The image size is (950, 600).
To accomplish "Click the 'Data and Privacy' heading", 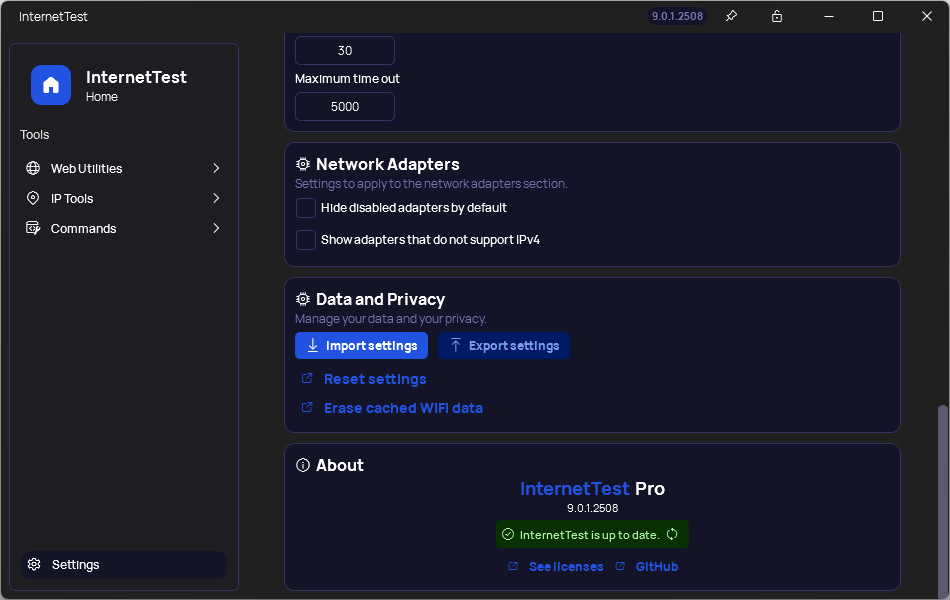I will (380, 299).
